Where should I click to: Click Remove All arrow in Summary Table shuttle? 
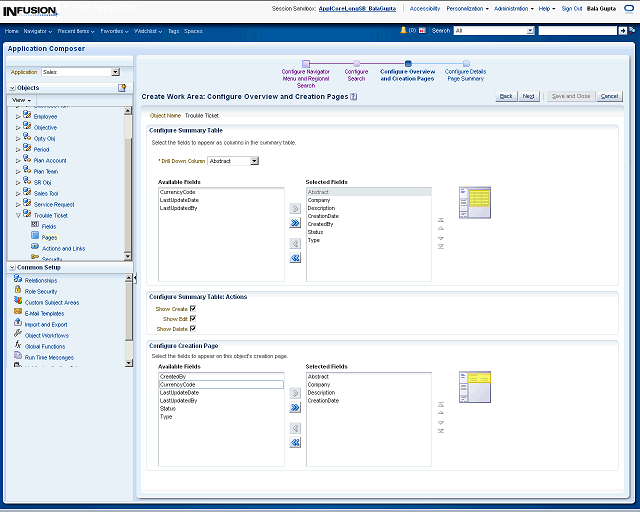[295, 258]
